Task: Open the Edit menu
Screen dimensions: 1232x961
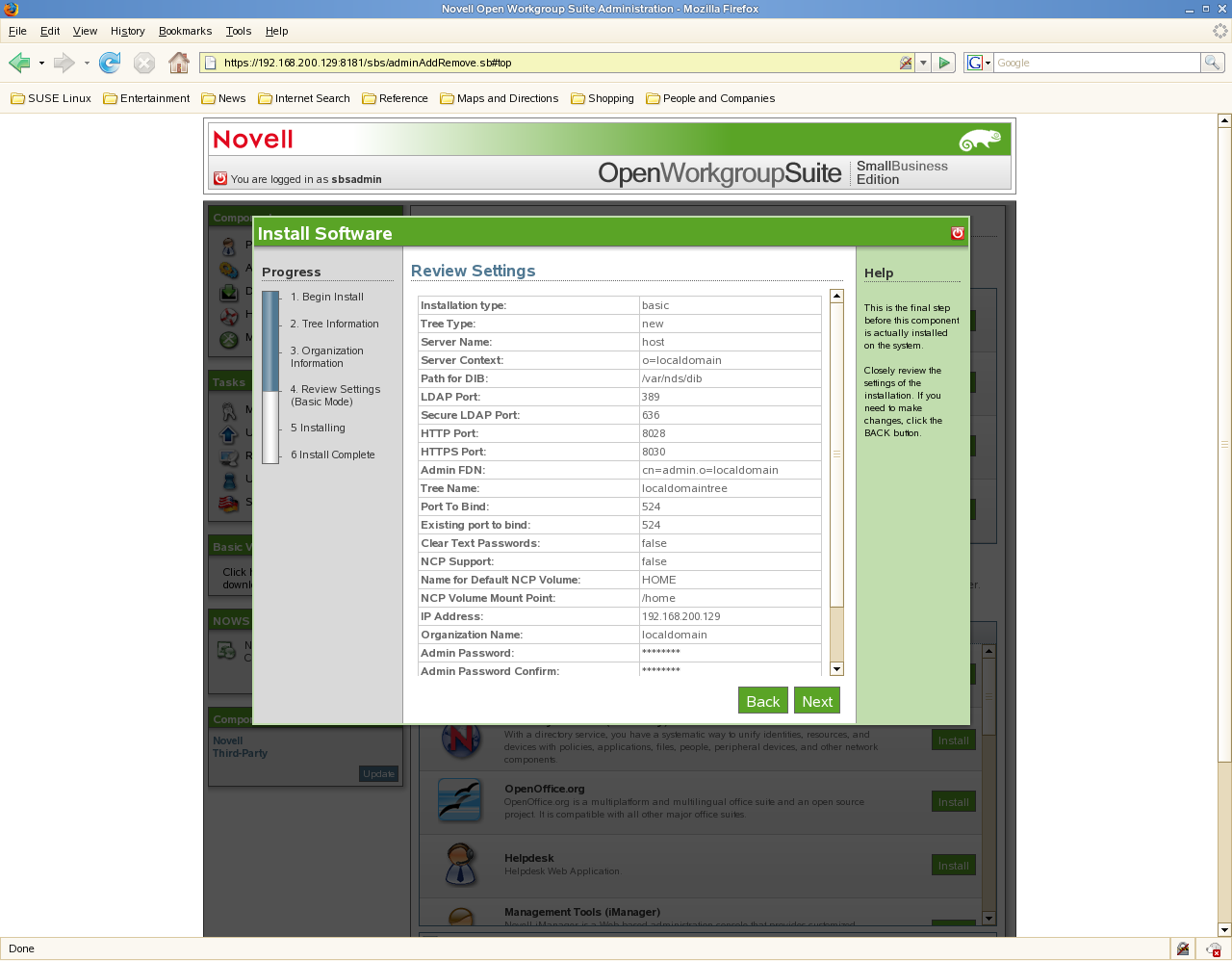Action: pyautogui.click(x=50, y=31)
